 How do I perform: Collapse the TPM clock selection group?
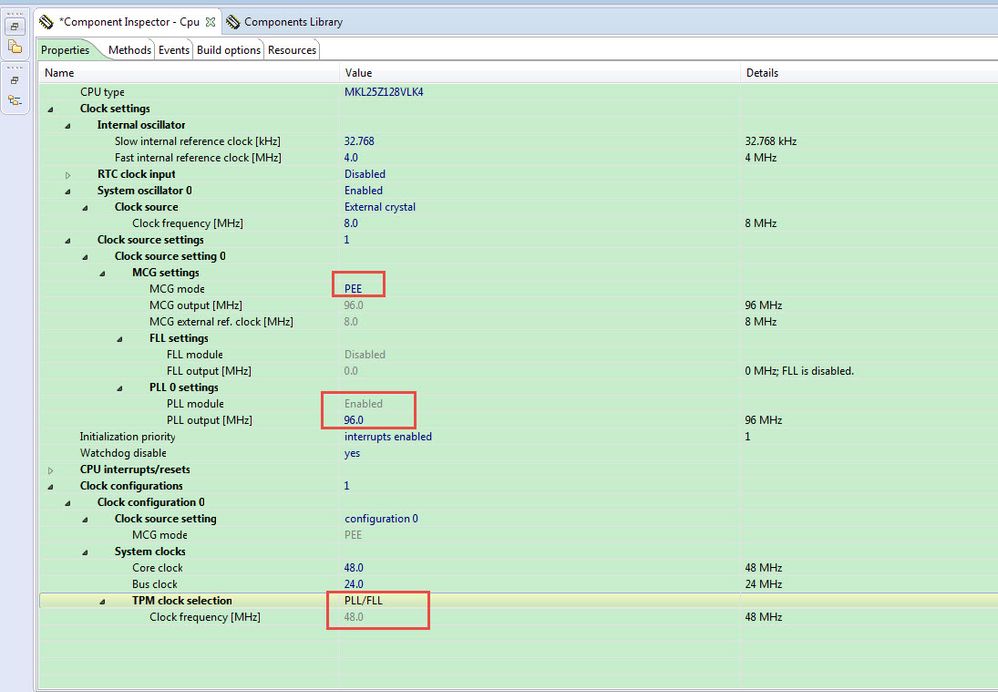[102, 602]
